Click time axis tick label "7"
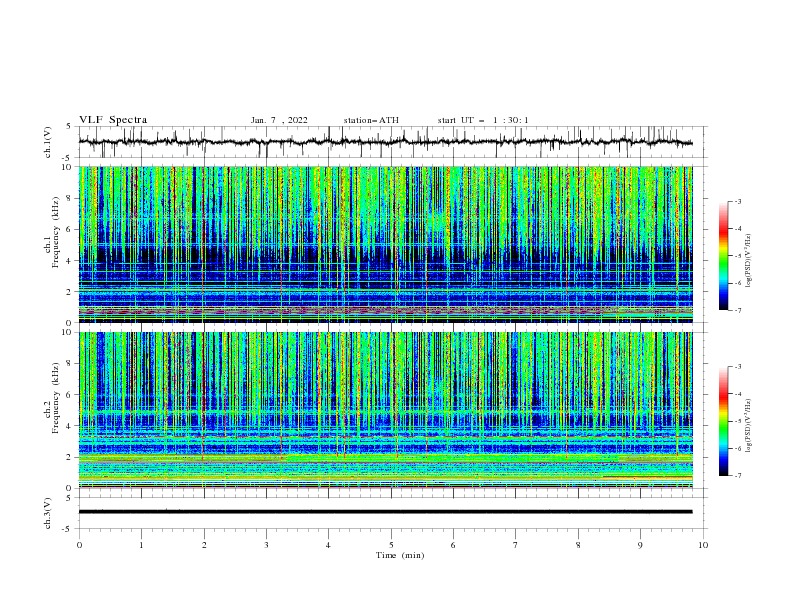 (516, 545)
